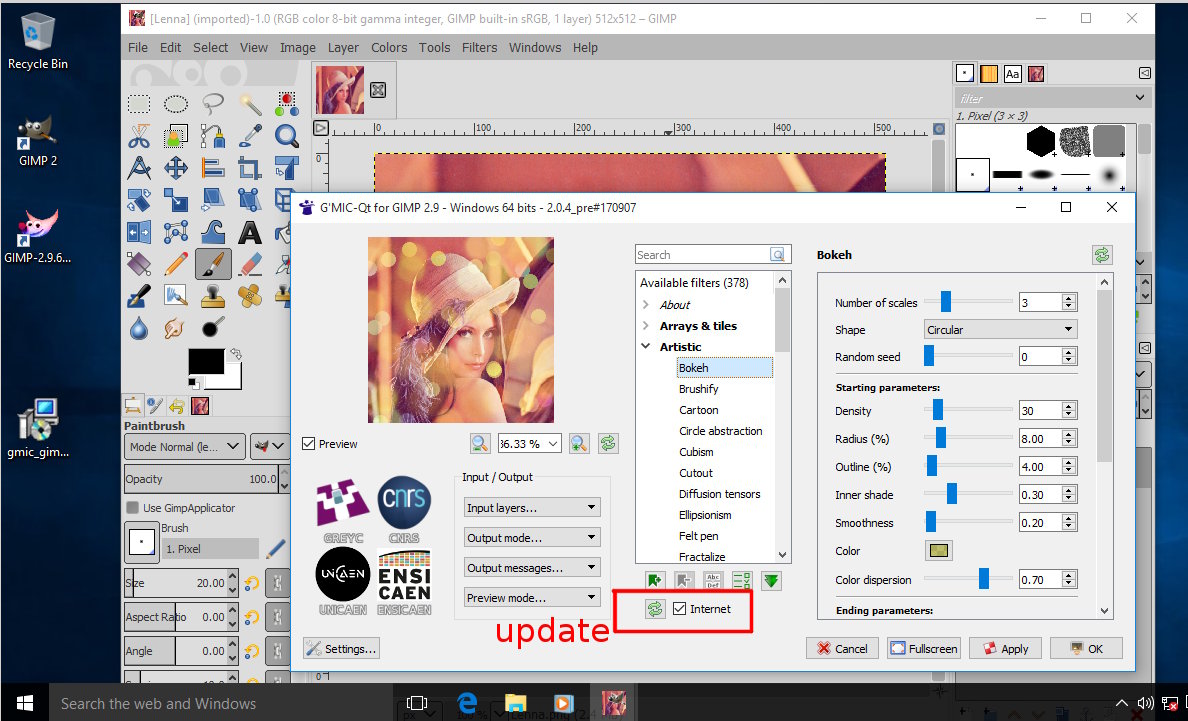
Task: Reset Bokeh parameters with top-right refresh icon
Action: [x=1102, y=255]
